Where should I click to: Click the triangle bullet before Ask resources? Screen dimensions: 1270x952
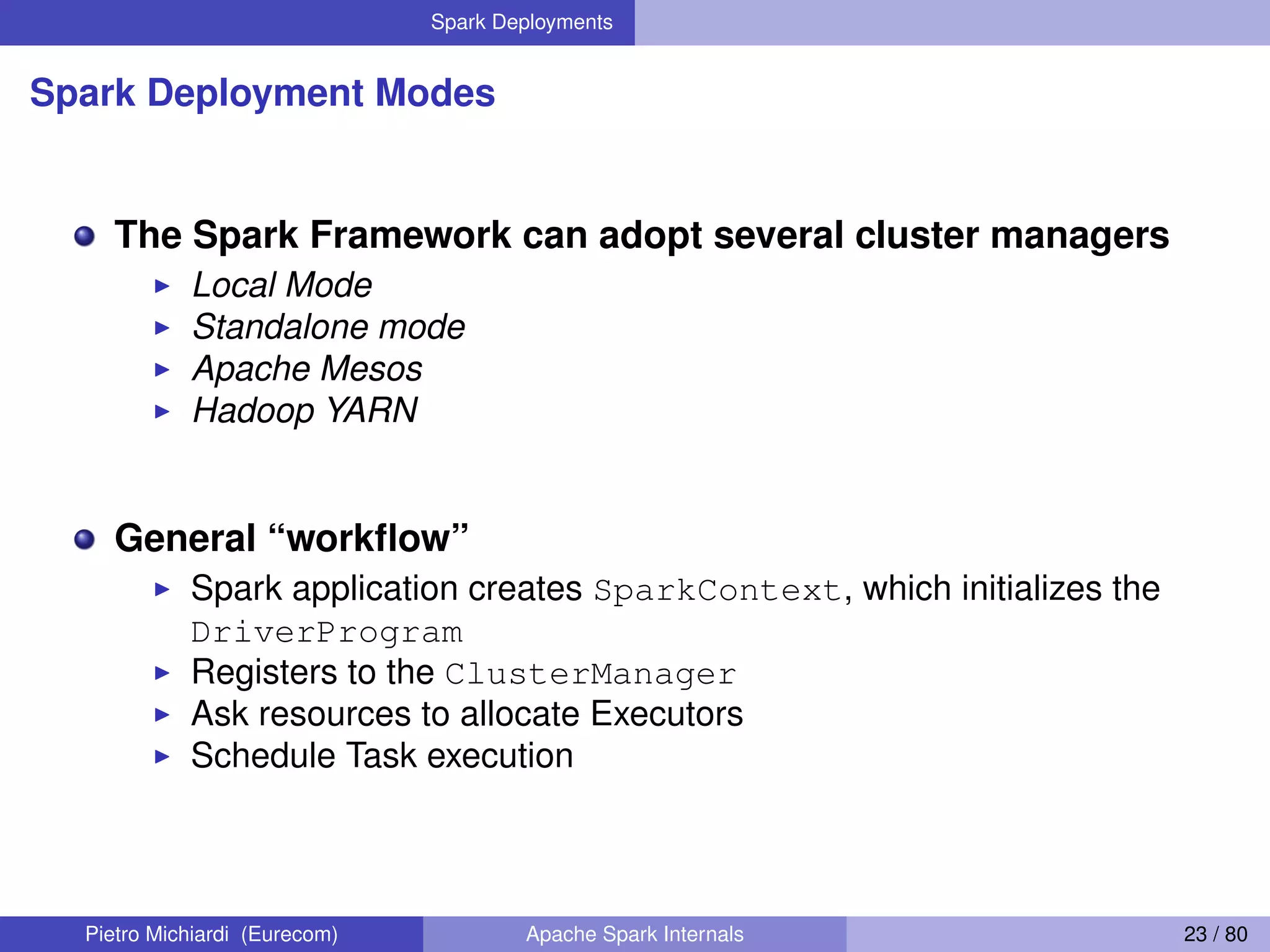162,715
